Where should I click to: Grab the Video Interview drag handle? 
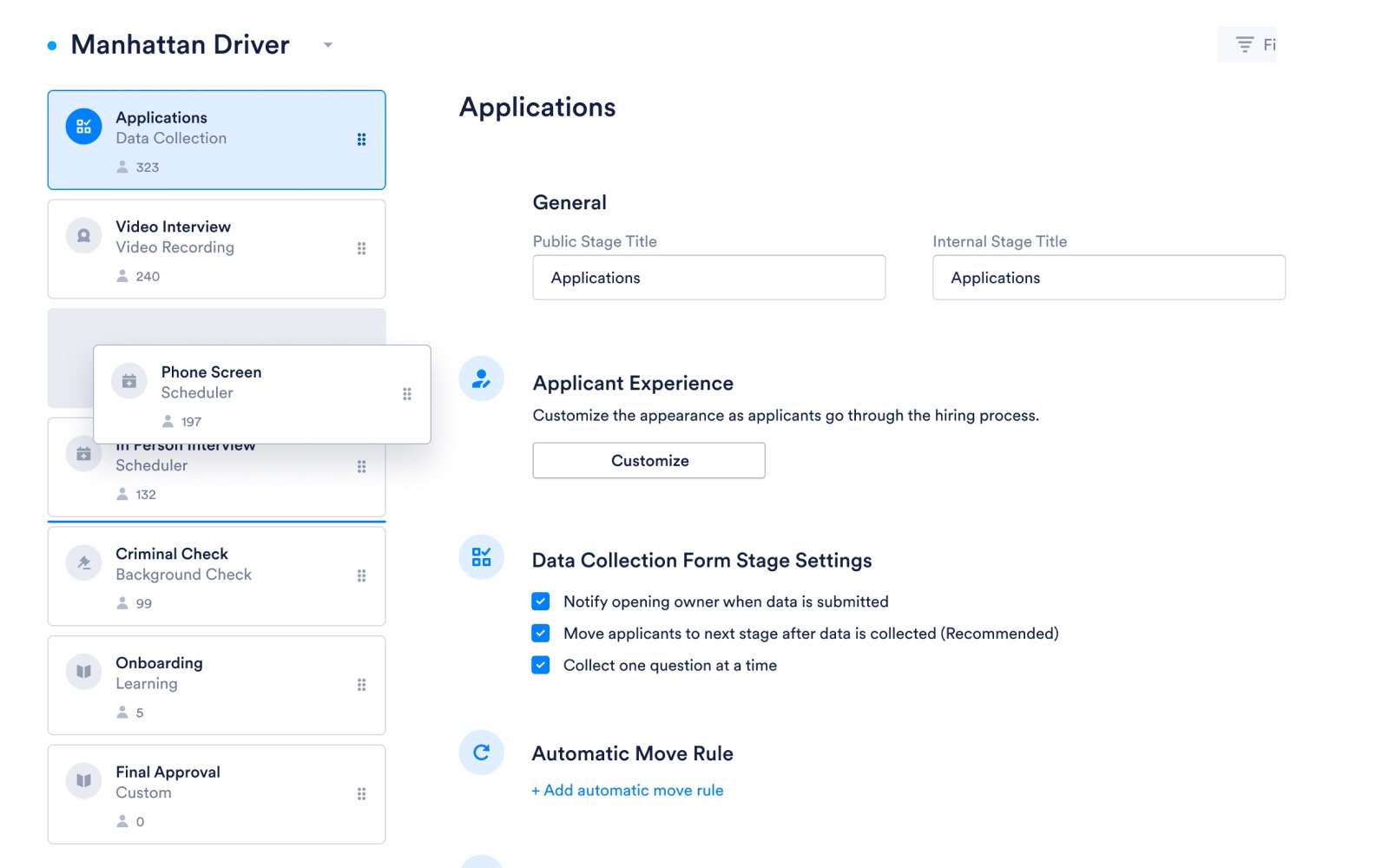[x=361, y=249]
